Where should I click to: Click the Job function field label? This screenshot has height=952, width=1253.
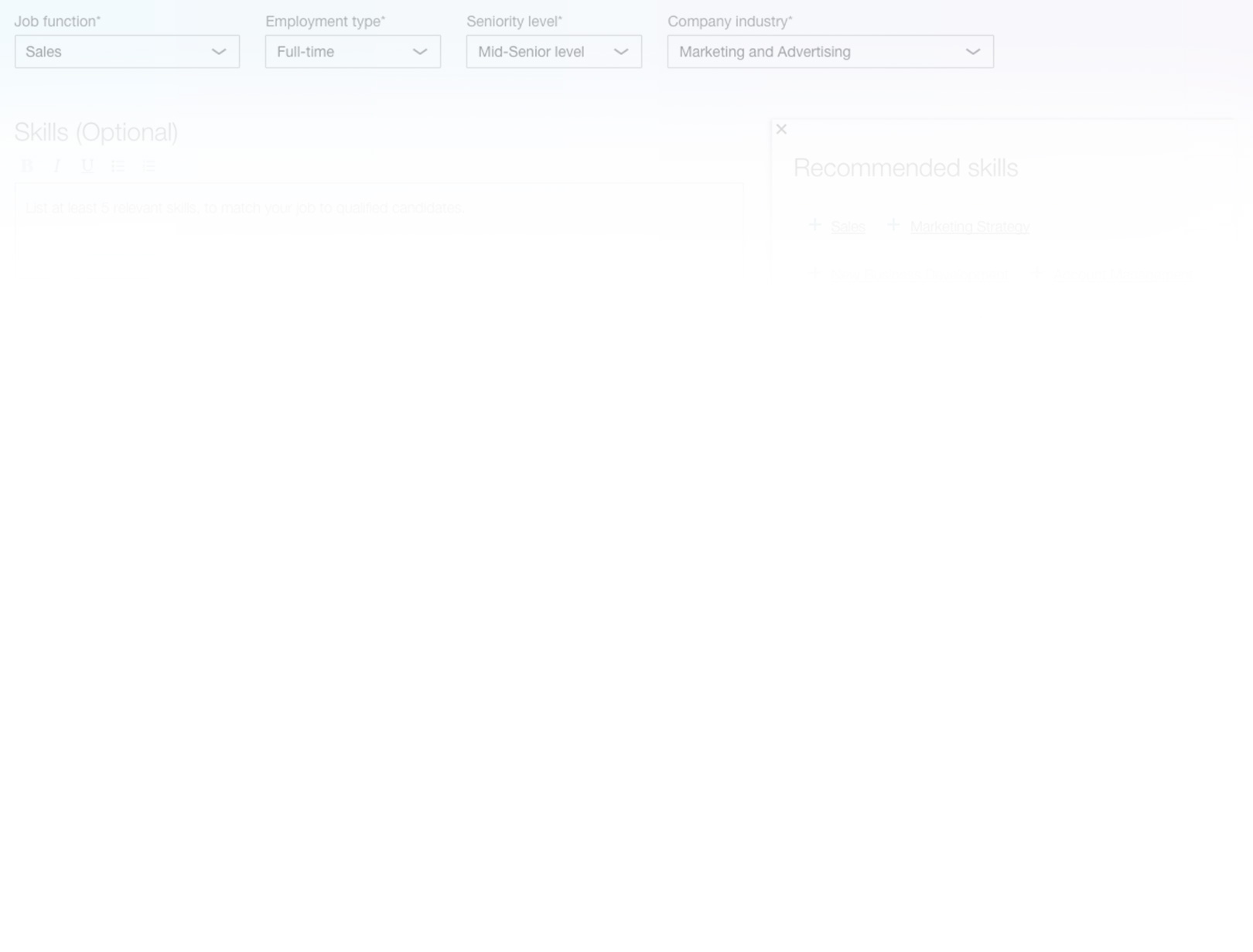[57, 22]
